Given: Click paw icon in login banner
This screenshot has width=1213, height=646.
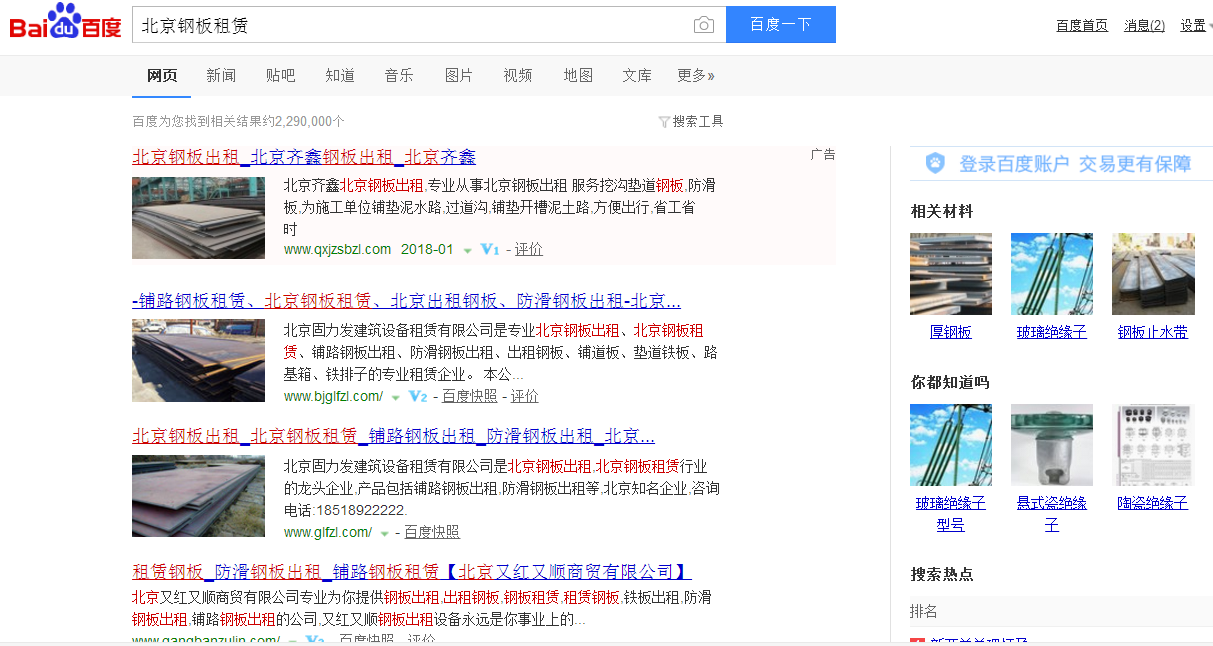Looking at the screenshot, I should (934, 164).
